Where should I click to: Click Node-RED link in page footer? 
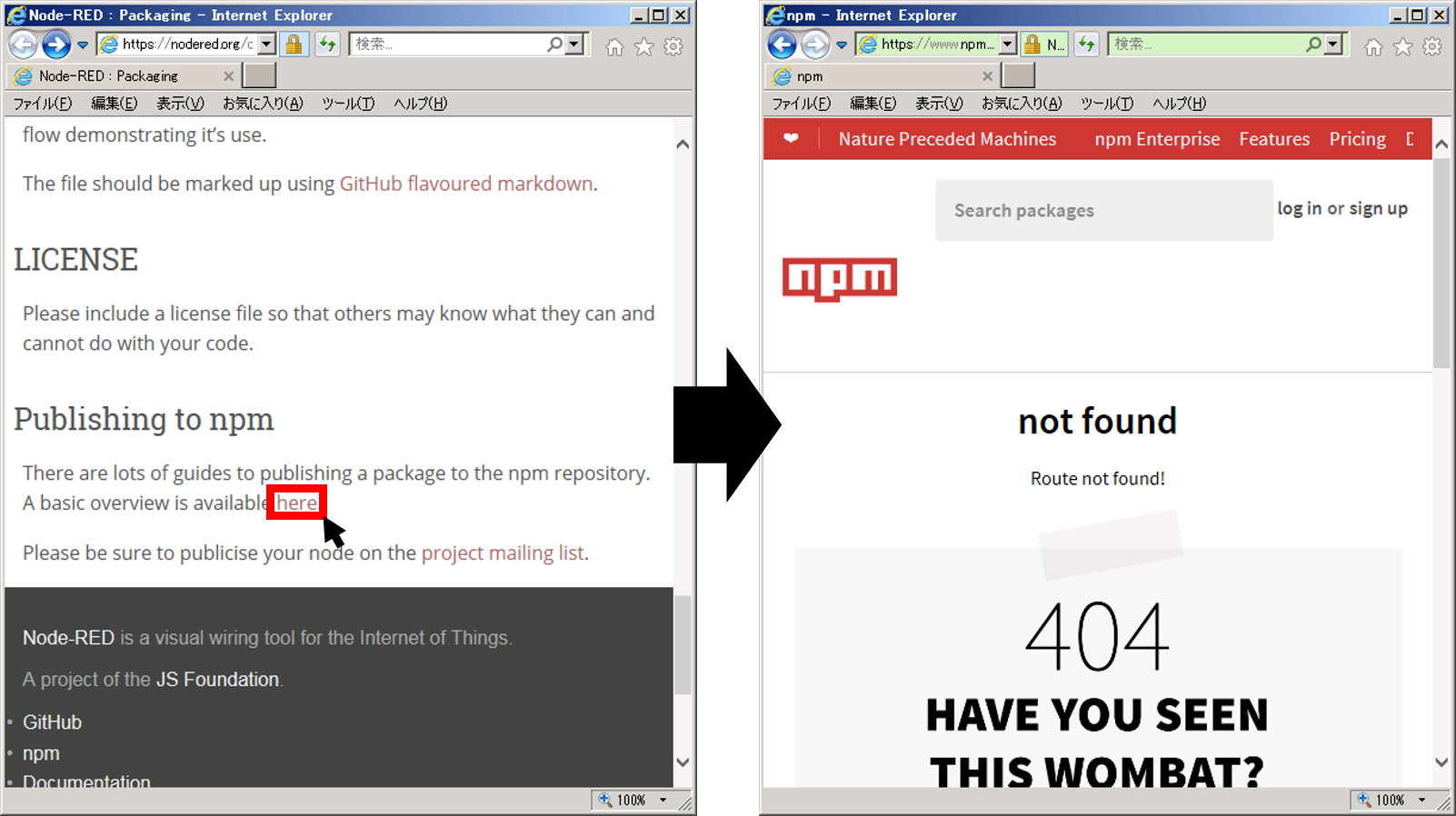[x=68, y=638]
